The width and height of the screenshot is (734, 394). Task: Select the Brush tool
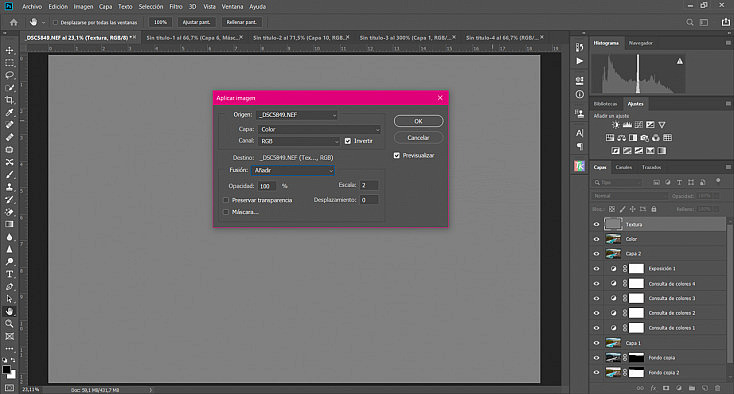click(x=9, y=175)
